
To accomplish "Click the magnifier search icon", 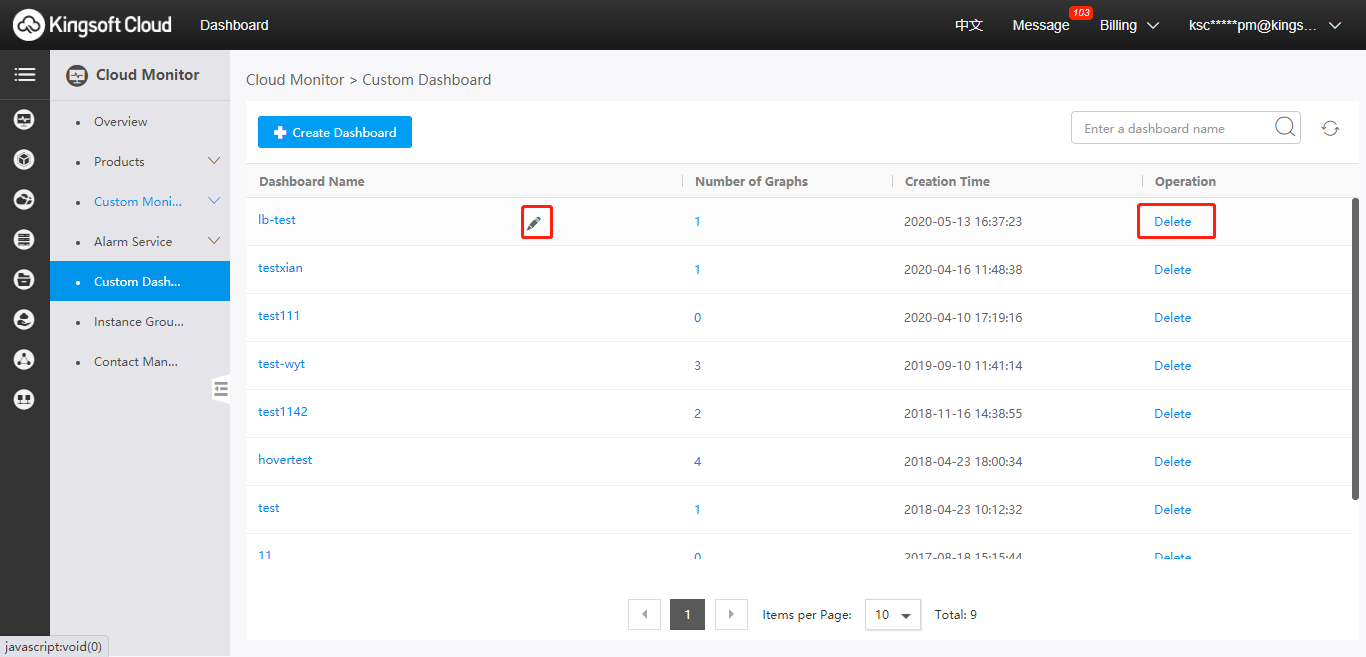I will tap(1285, 127).
